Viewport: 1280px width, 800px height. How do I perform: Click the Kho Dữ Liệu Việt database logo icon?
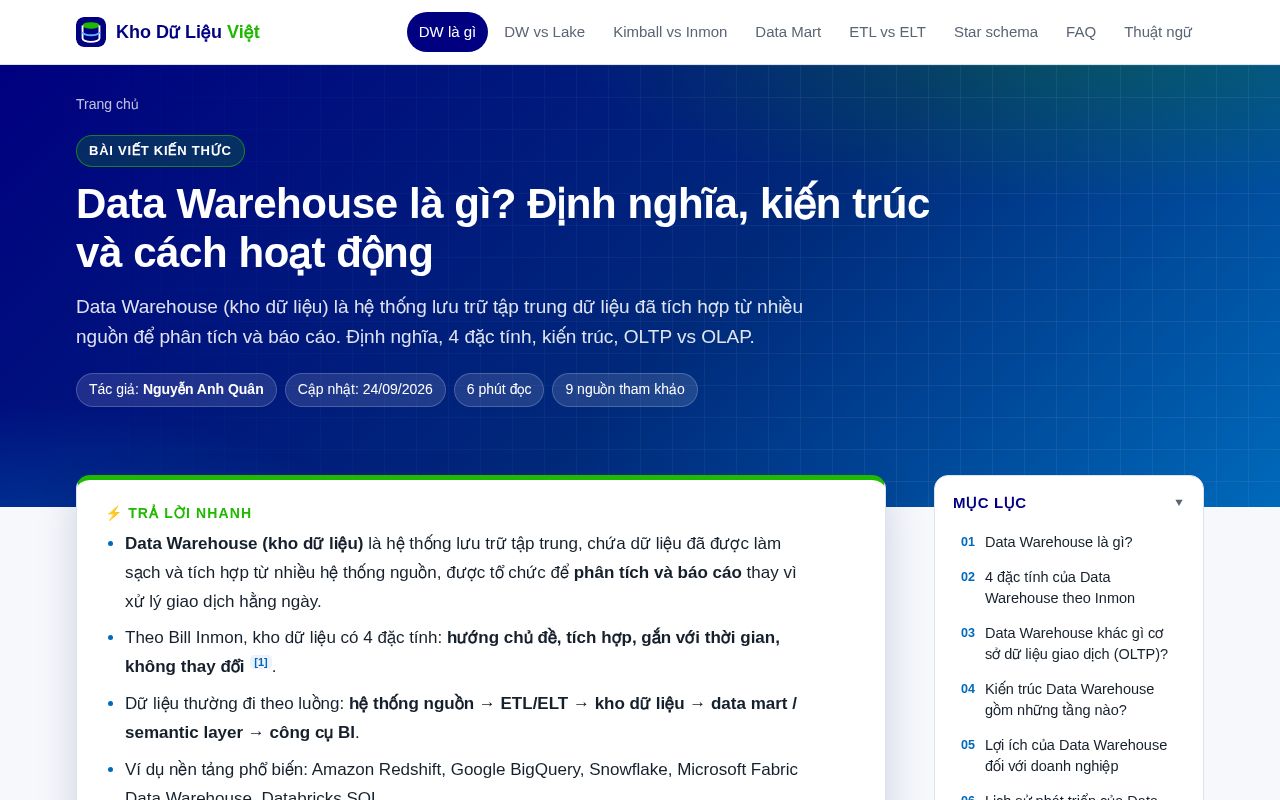91,32
